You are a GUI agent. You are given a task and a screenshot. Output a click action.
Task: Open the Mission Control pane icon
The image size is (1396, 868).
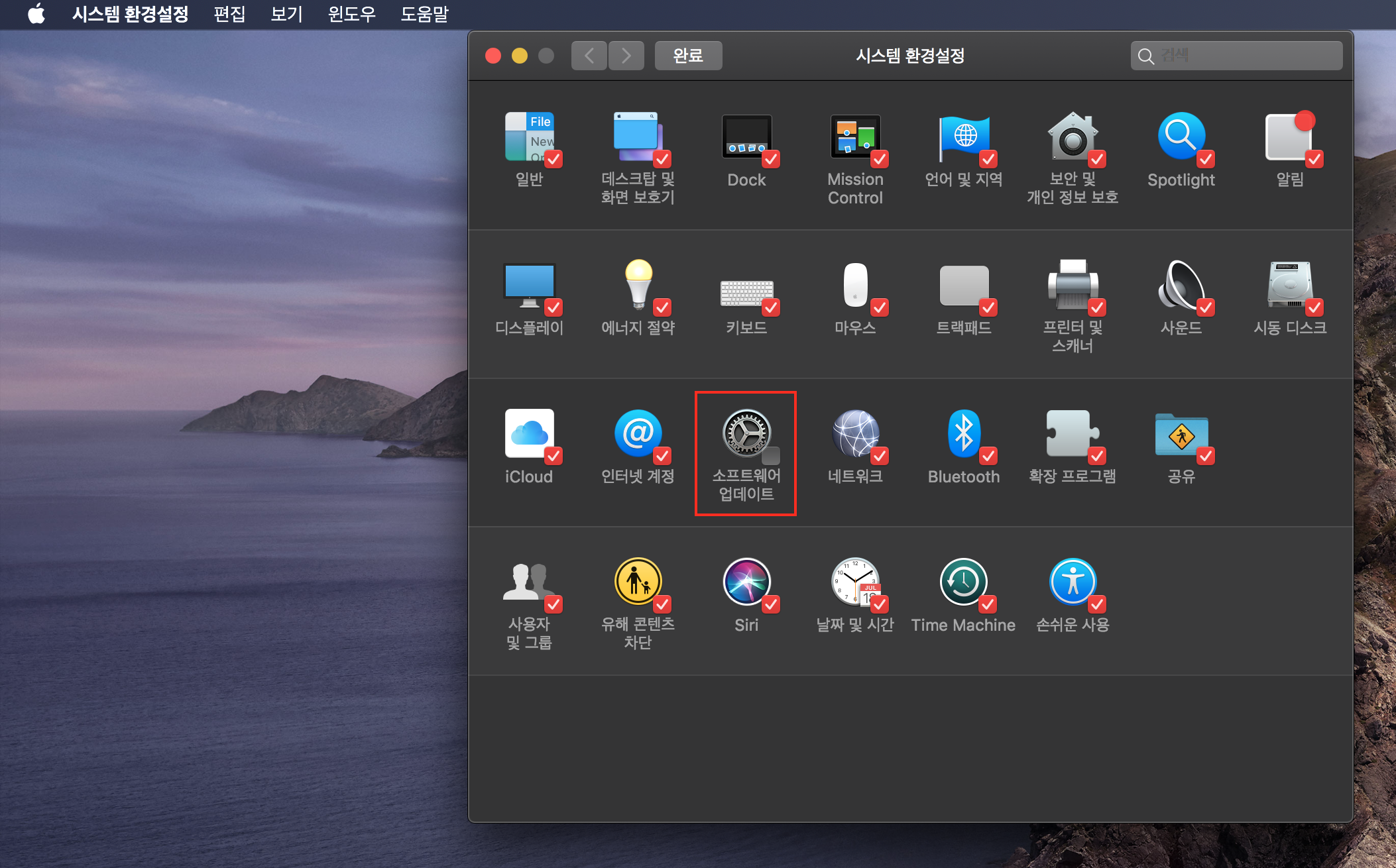[854, 136]
